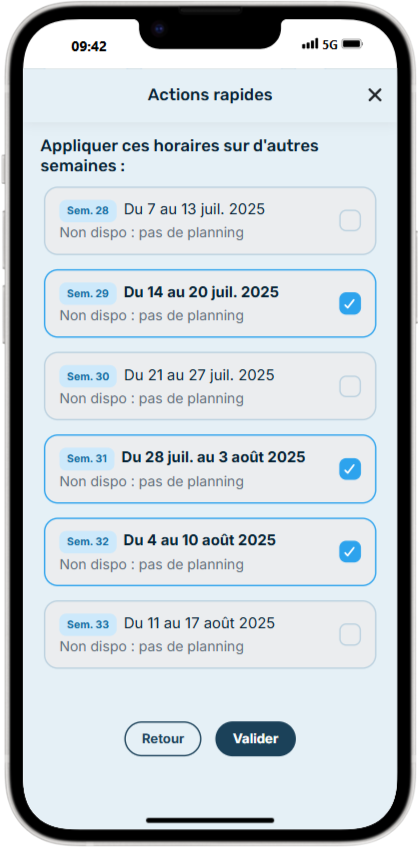Viewport: 418px width, 847px height.
Task: Select the Sem. 29 badge
Action: 88,293
